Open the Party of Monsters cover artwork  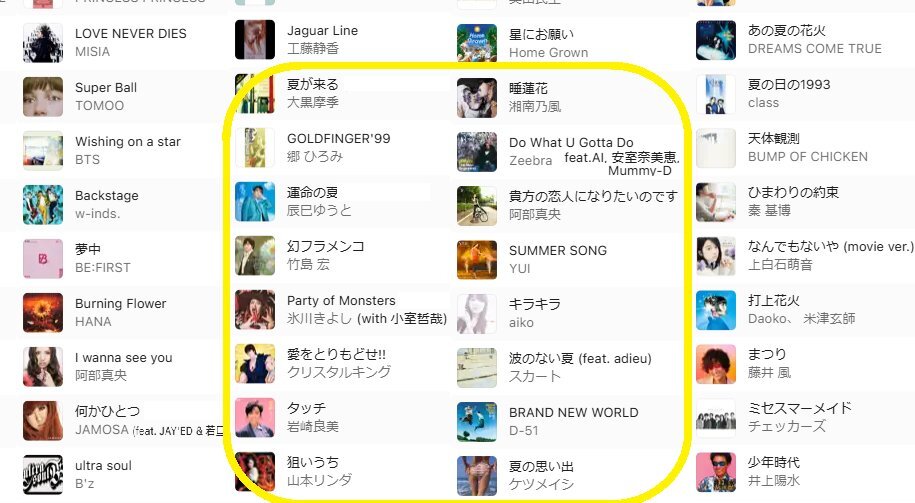255,310
